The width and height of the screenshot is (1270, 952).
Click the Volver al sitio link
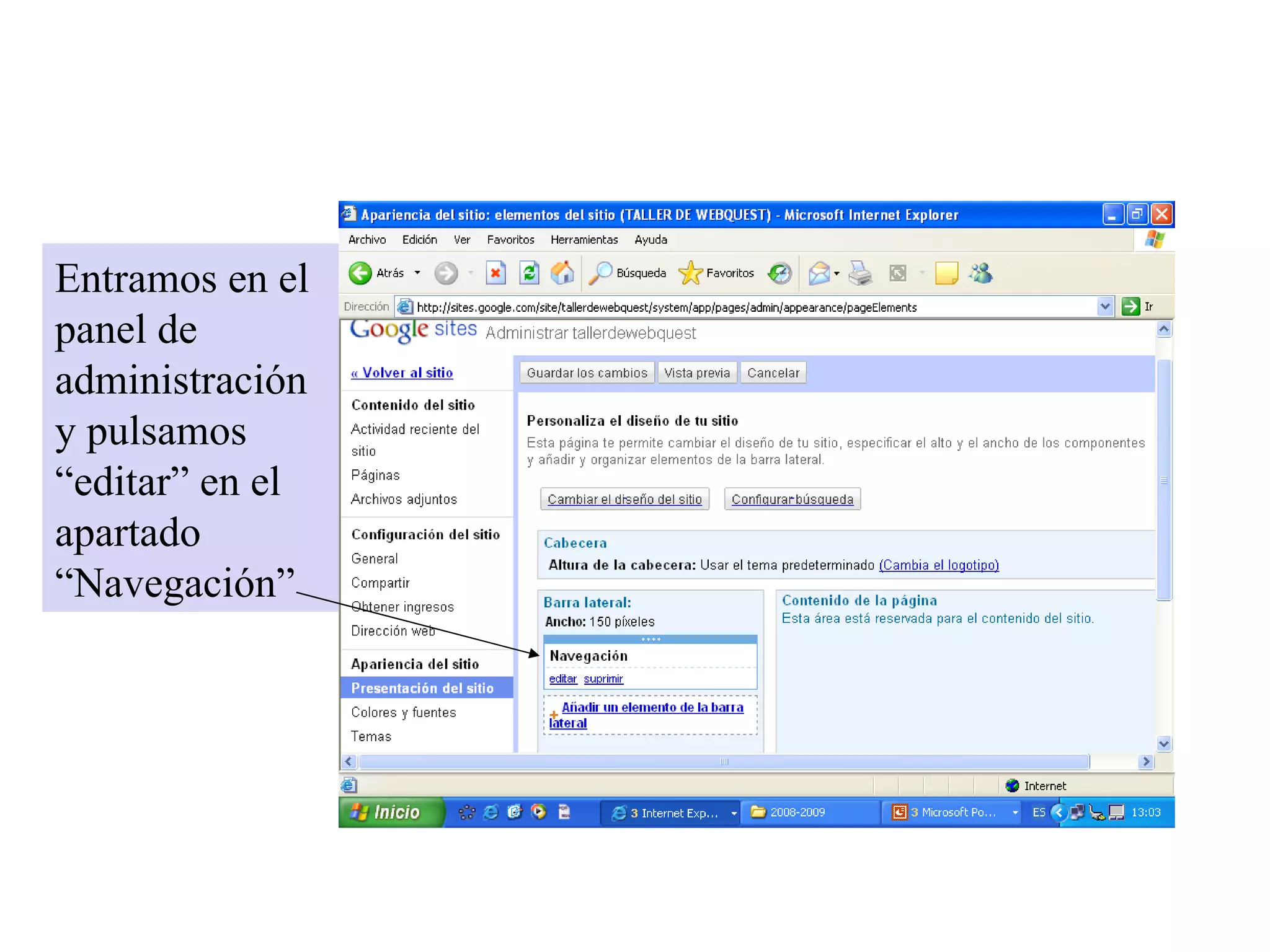coord(402,373)
